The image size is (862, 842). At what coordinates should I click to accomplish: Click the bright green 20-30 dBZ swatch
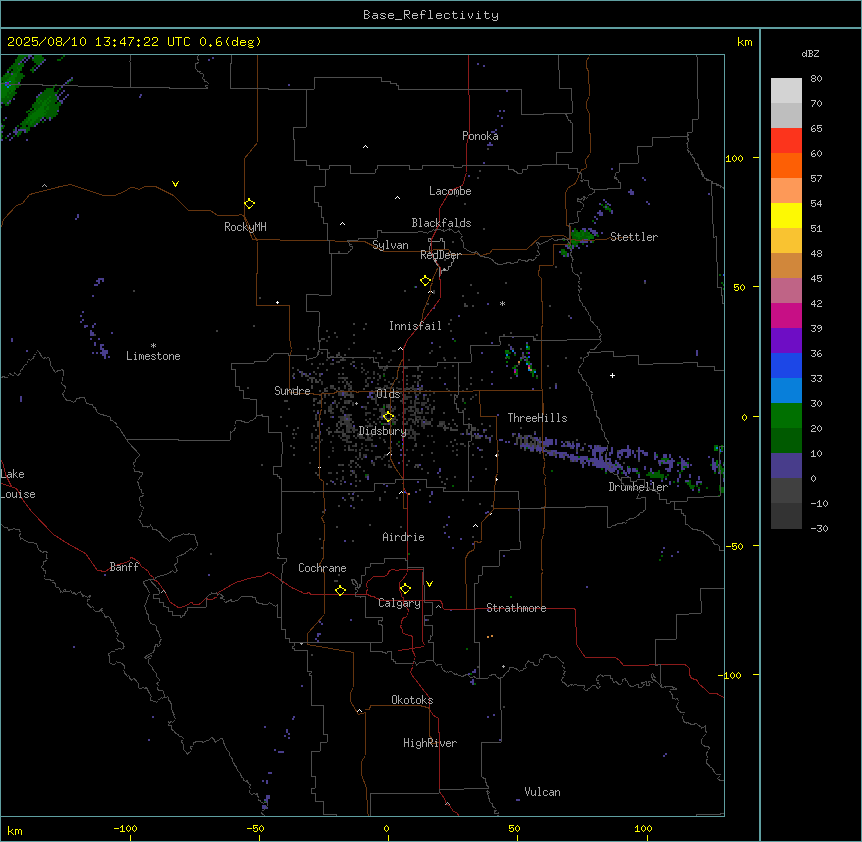pos(786,416)
